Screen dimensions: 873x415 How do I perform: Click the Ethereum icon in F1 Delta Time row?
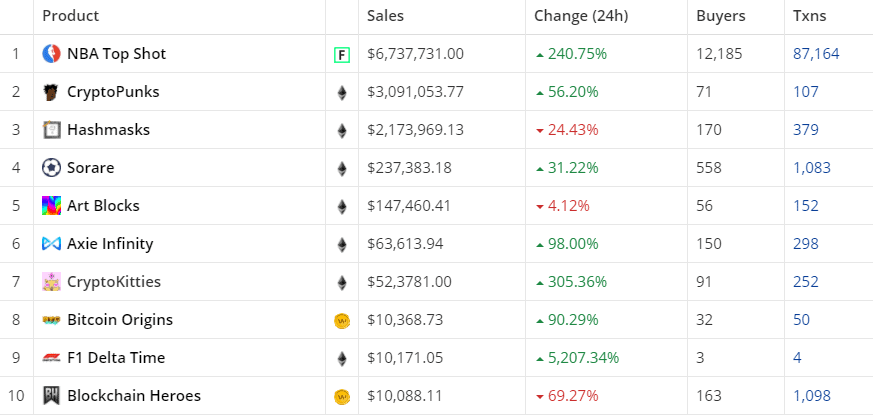[342, 358]
